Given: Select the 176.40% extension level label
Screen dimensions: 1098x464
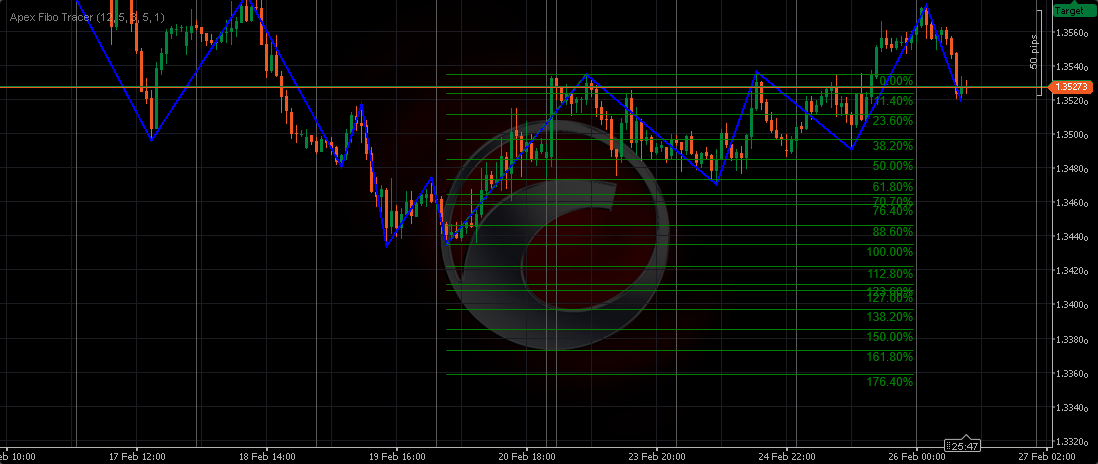Looking at the screenshot, I should [889, 382].
